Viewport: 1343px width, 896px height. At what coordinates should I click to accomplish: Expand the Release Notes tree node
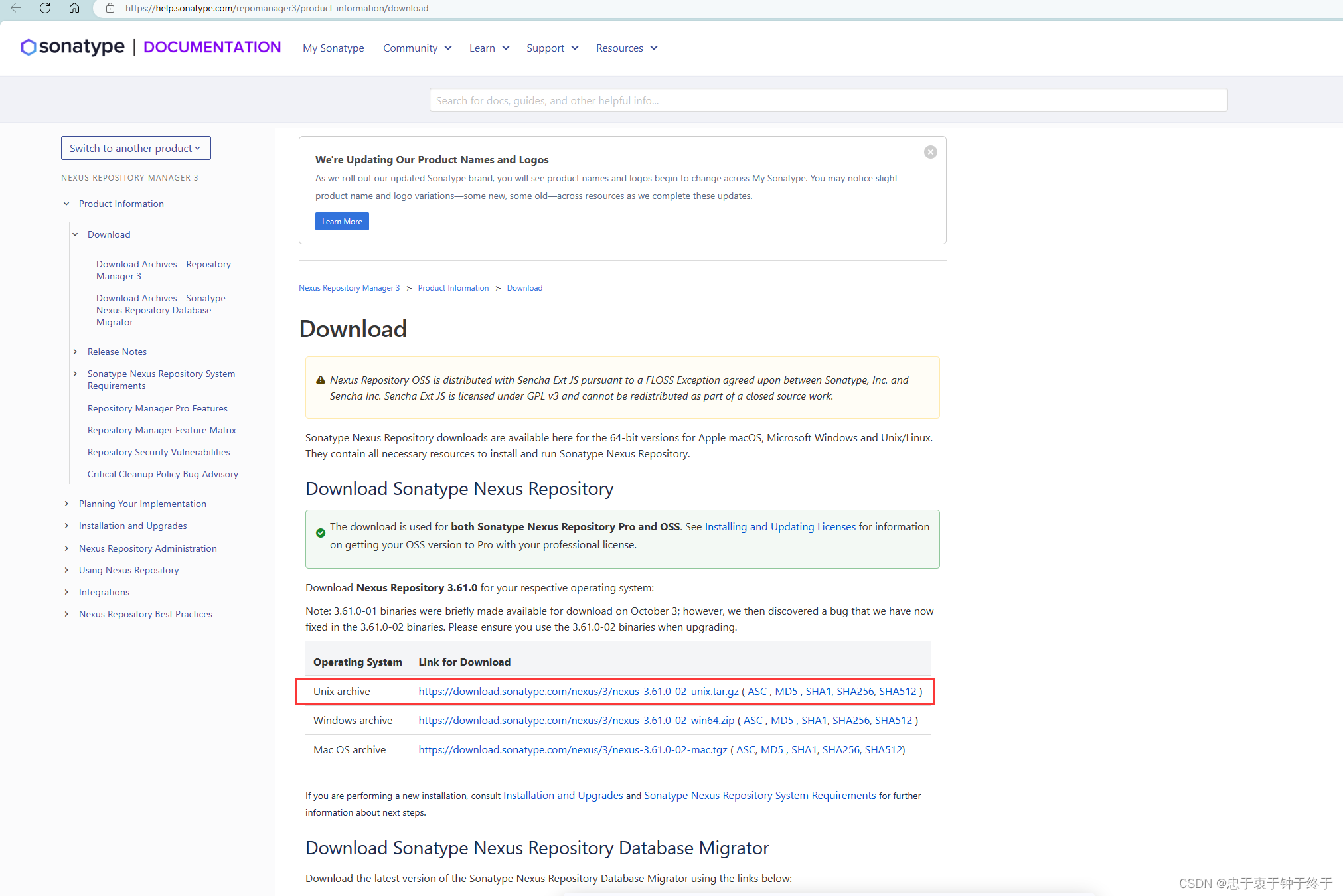[75, 352]
